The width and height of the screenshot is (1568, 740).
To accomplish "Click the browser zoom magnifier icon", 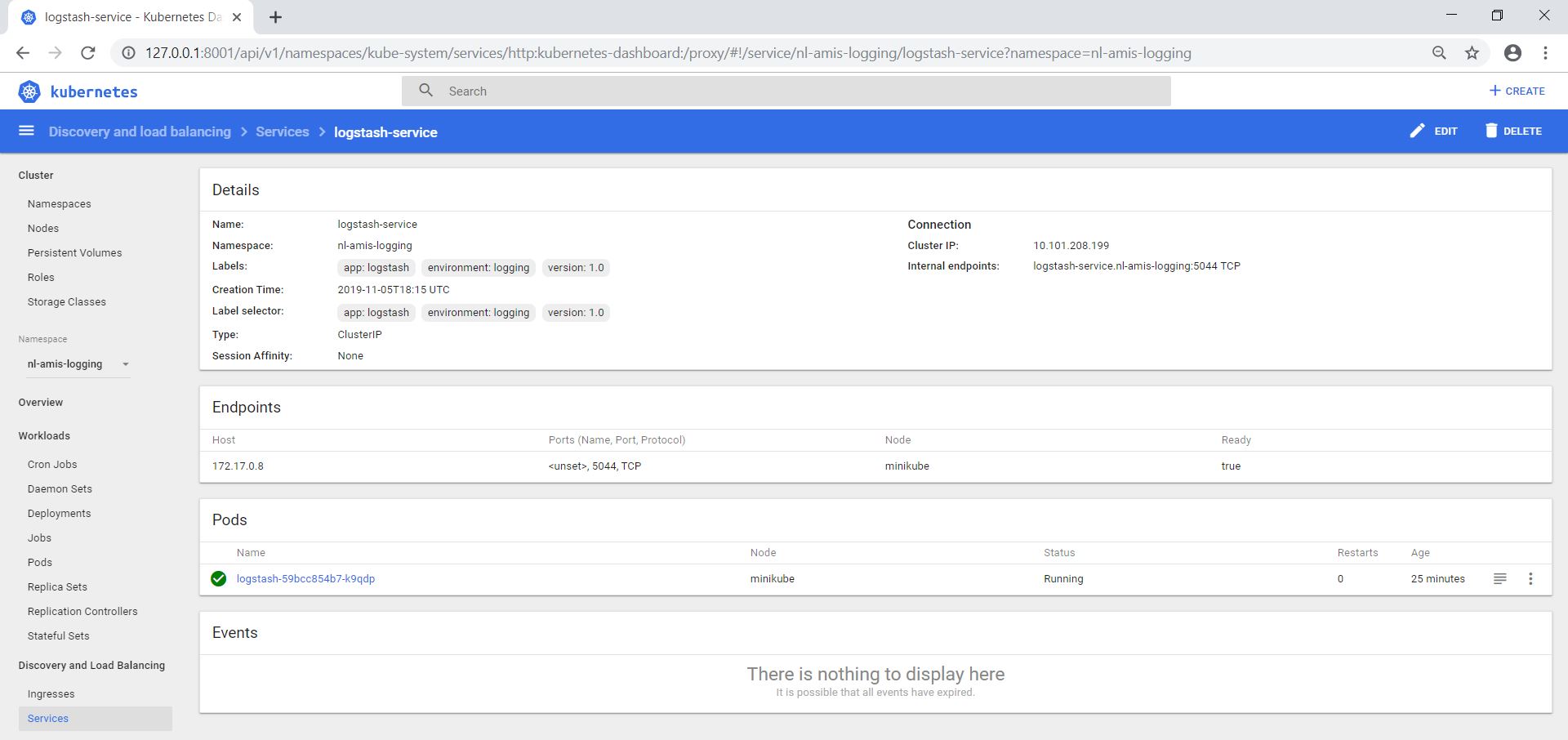I will [x=1439, y=53].
